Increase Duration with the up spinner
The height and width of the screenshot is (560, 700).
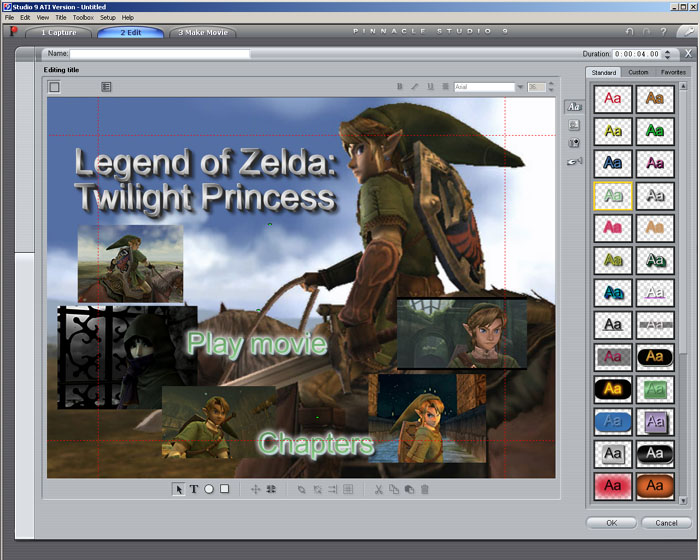click(x=667, y=51)
